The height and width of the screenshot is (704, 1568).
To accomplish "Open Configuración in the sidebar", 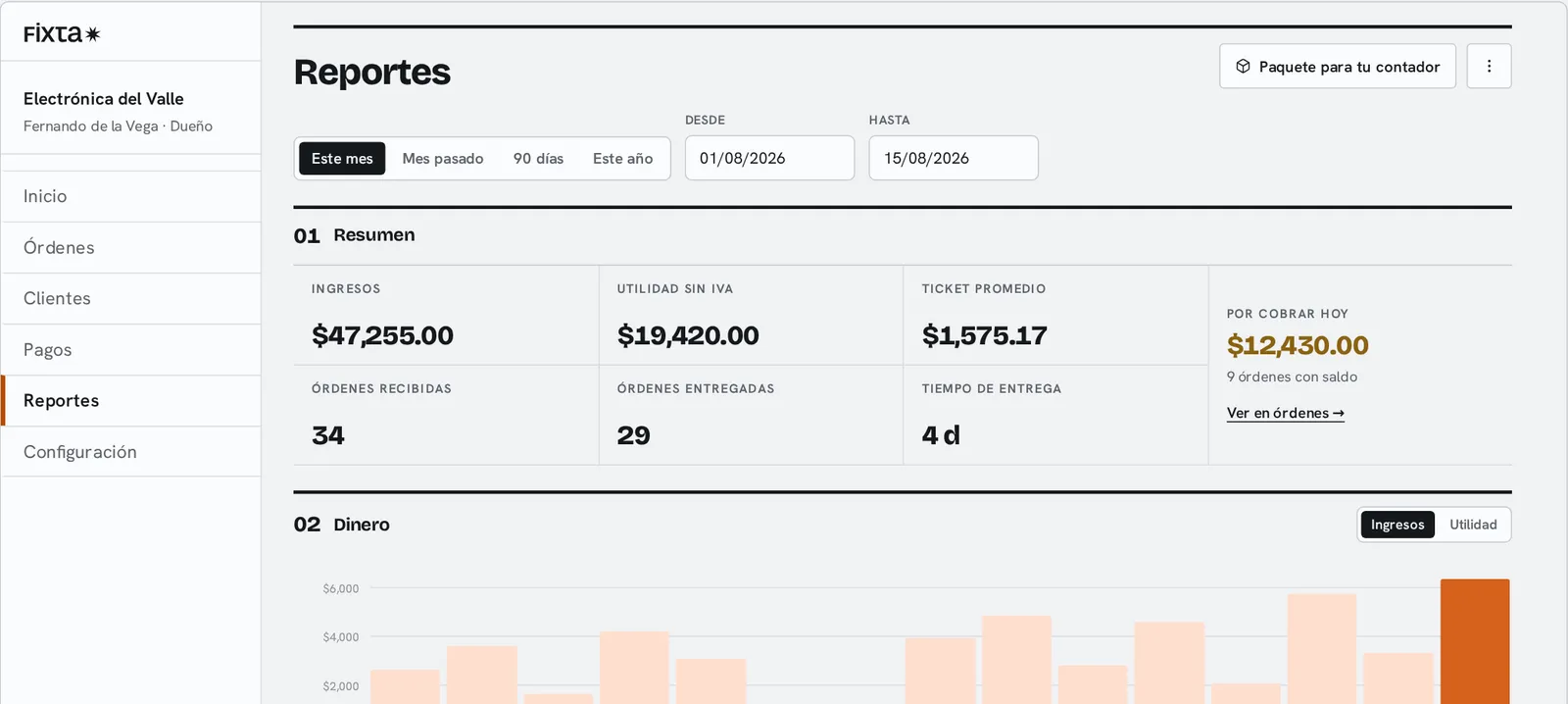I will point(131,452).
